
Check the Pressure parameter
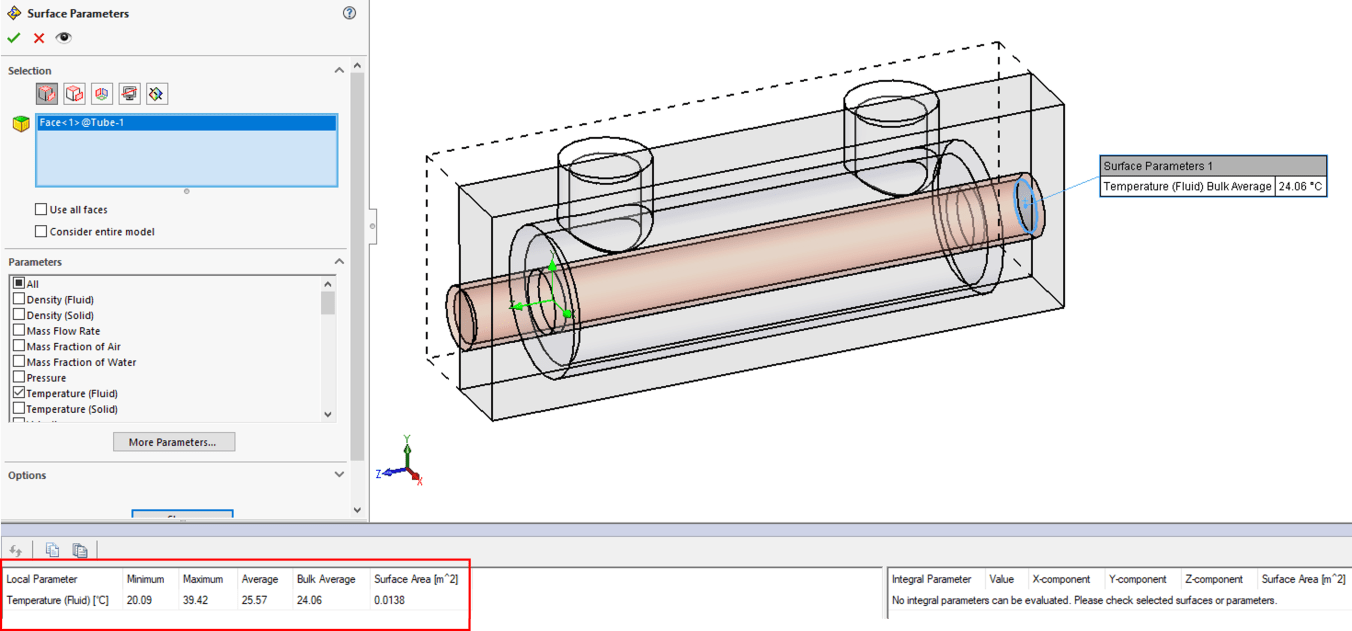[18, 377]
